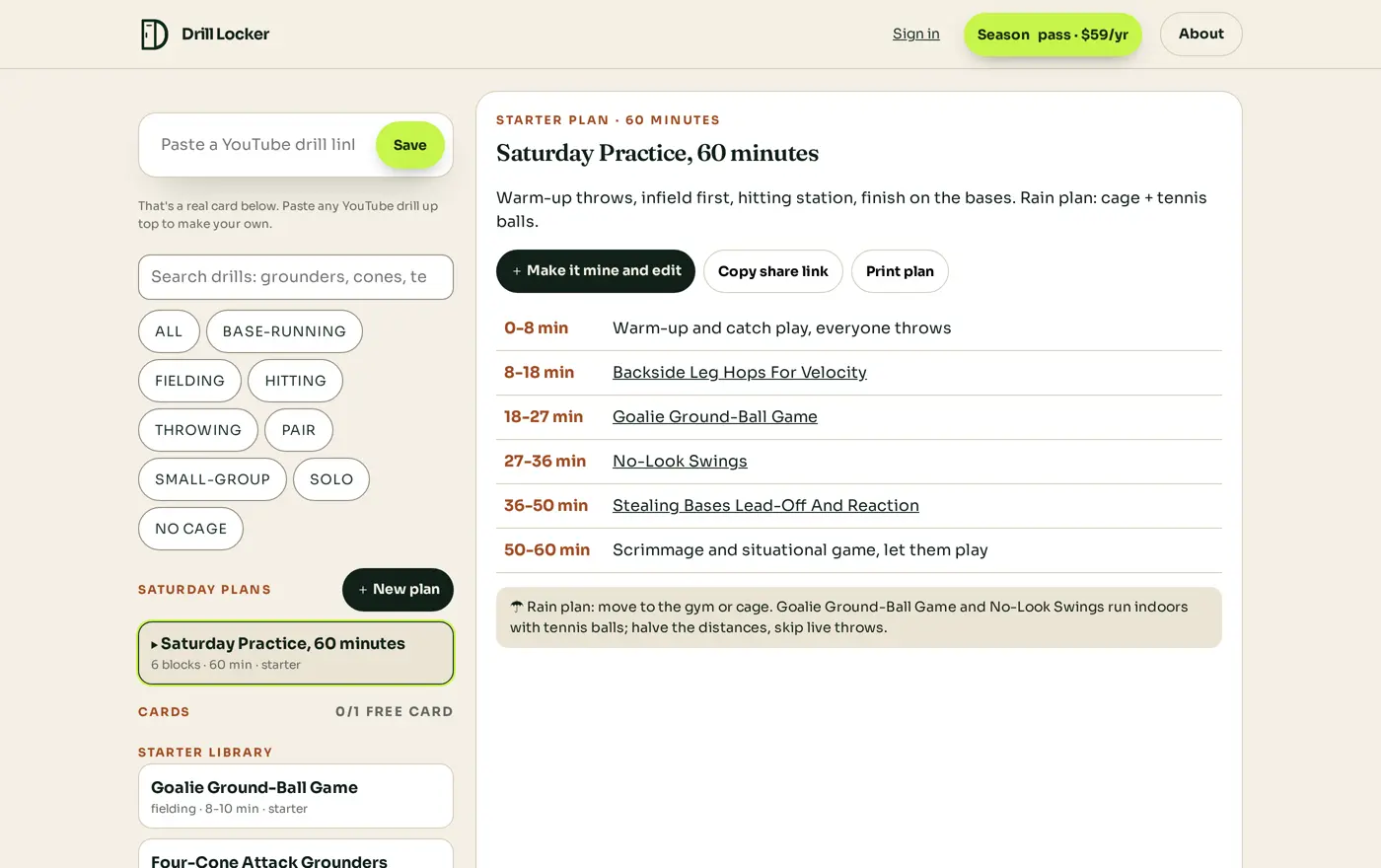This screenshot has width=1381, height=868.
Task: Click the Save button next to link field
Action: click(409, 145)
